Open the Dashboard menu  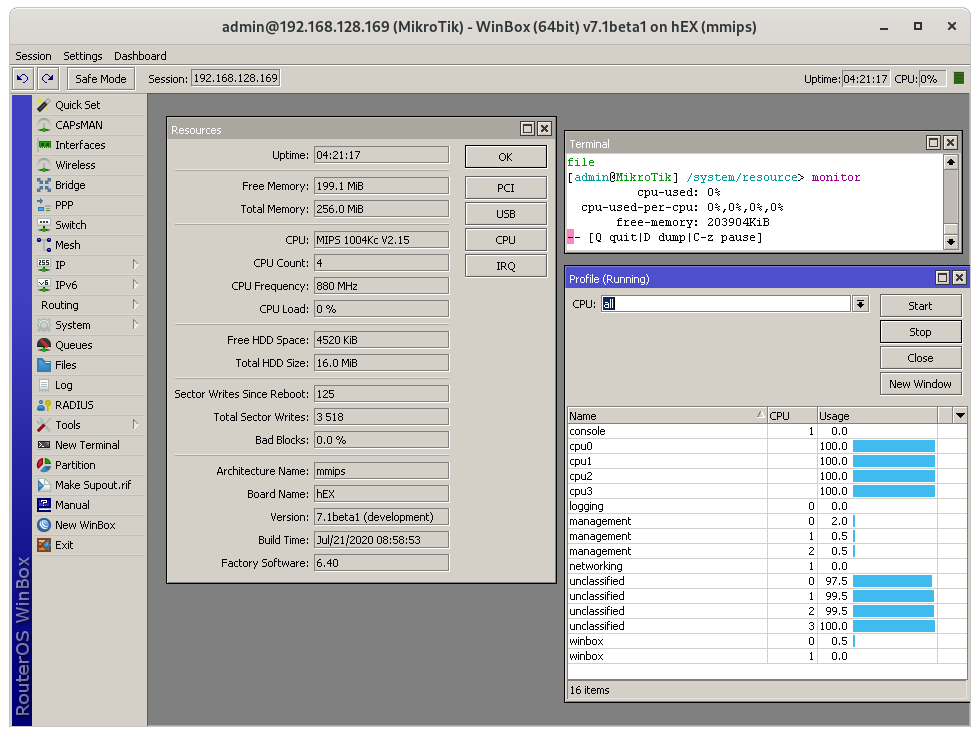pos(140,56)
